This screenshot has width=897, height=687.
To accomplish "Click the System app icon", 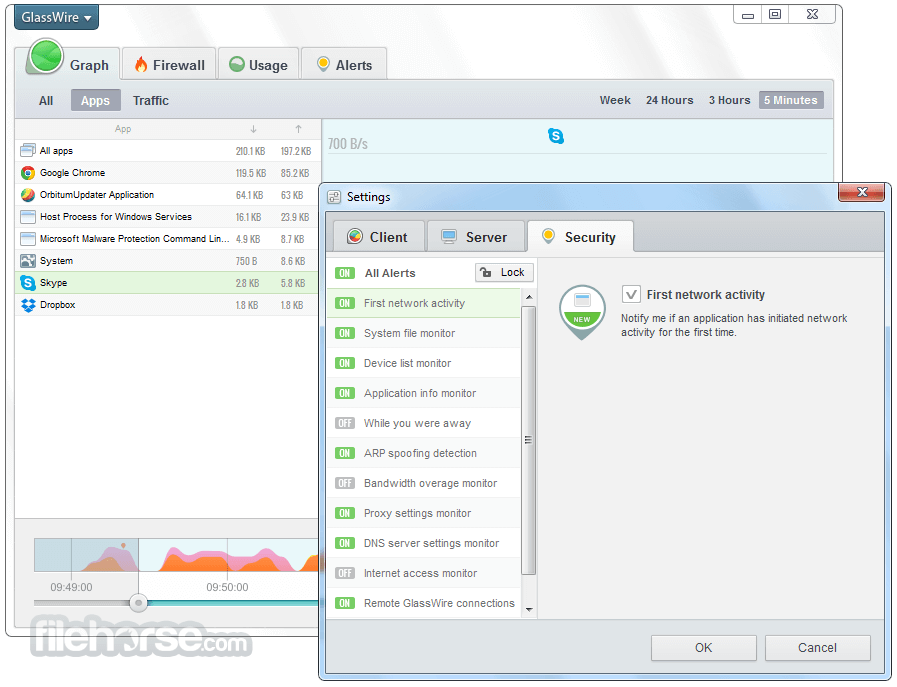I will (x=27, y=261).
